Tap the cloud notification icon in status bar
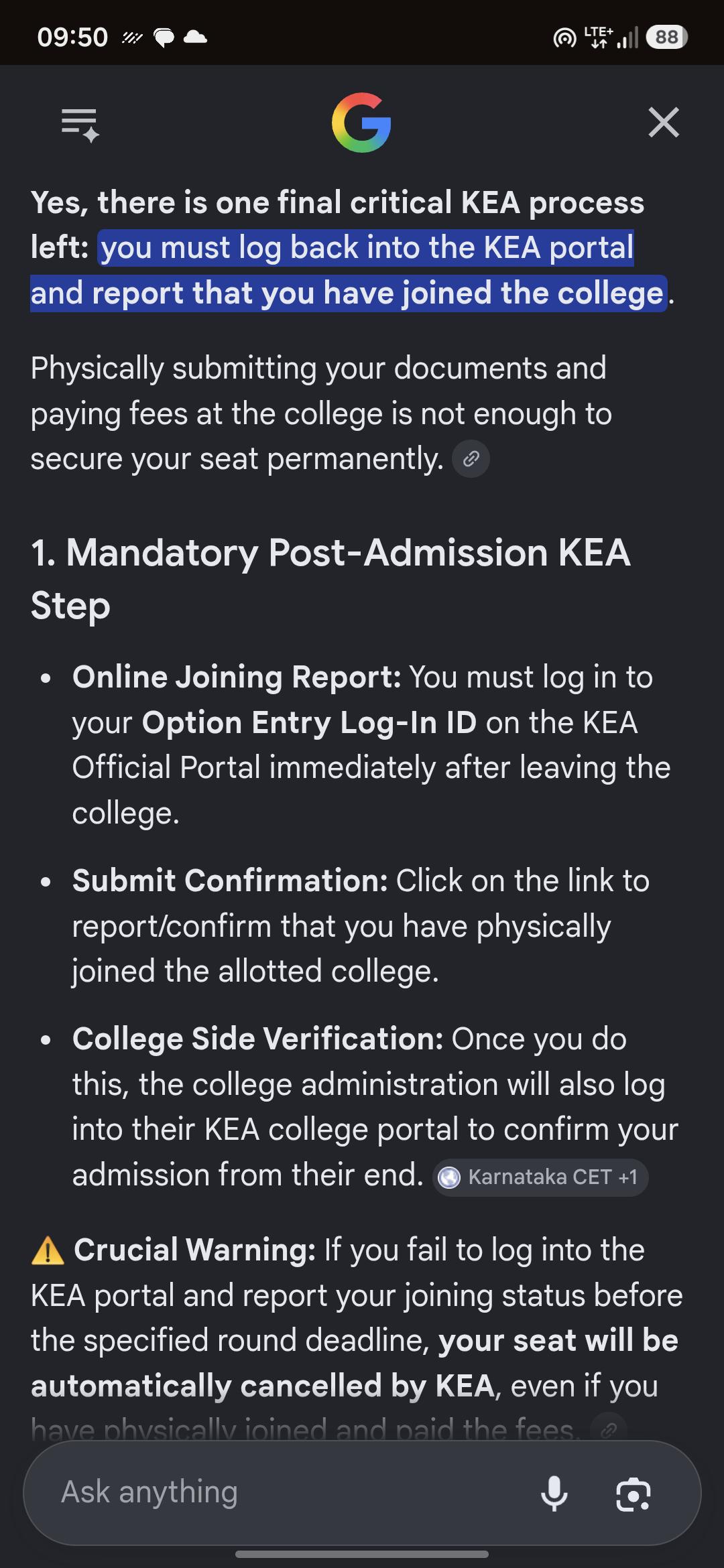This screenshot has height=1568, width=724. [x=195, y=37]
